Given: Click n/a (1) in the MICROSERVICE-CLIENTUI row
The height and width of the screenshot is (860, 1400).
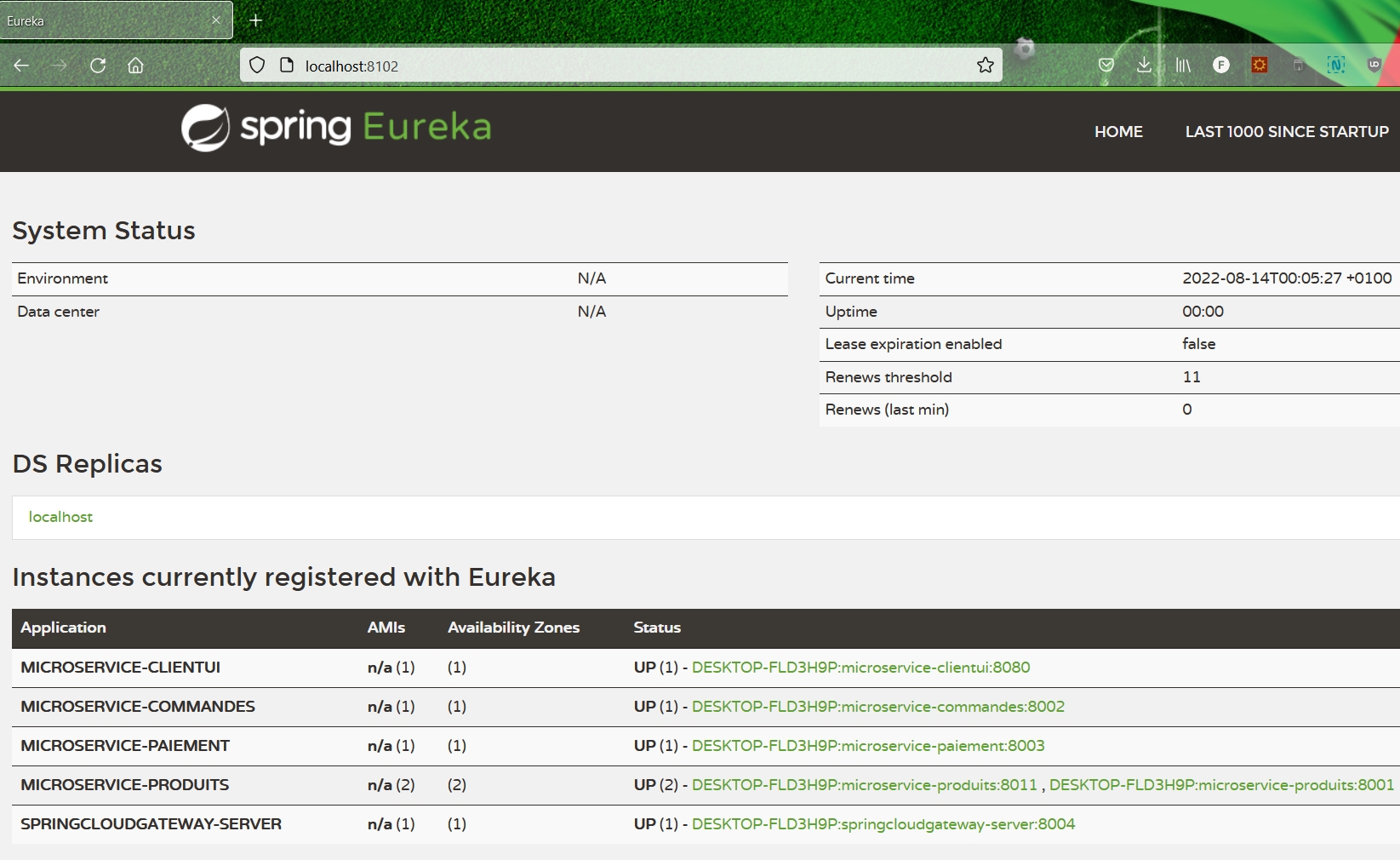Looking at the screenshot, I should click(391, 668).
